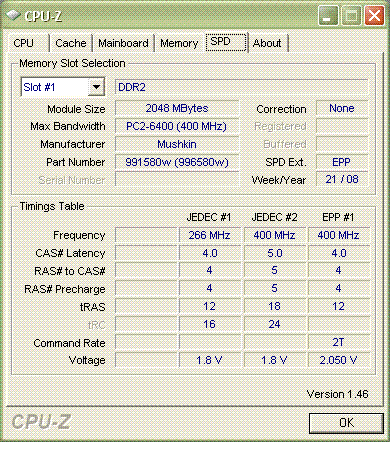Click the SPD Ext. value EPP
This screenshot has height=450, width=391.
pos(342,162)
